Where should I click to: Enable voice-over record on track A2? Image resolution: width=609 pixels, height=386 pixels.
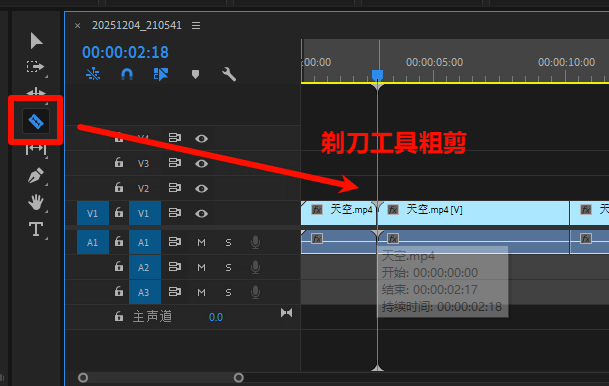[255, 267]
